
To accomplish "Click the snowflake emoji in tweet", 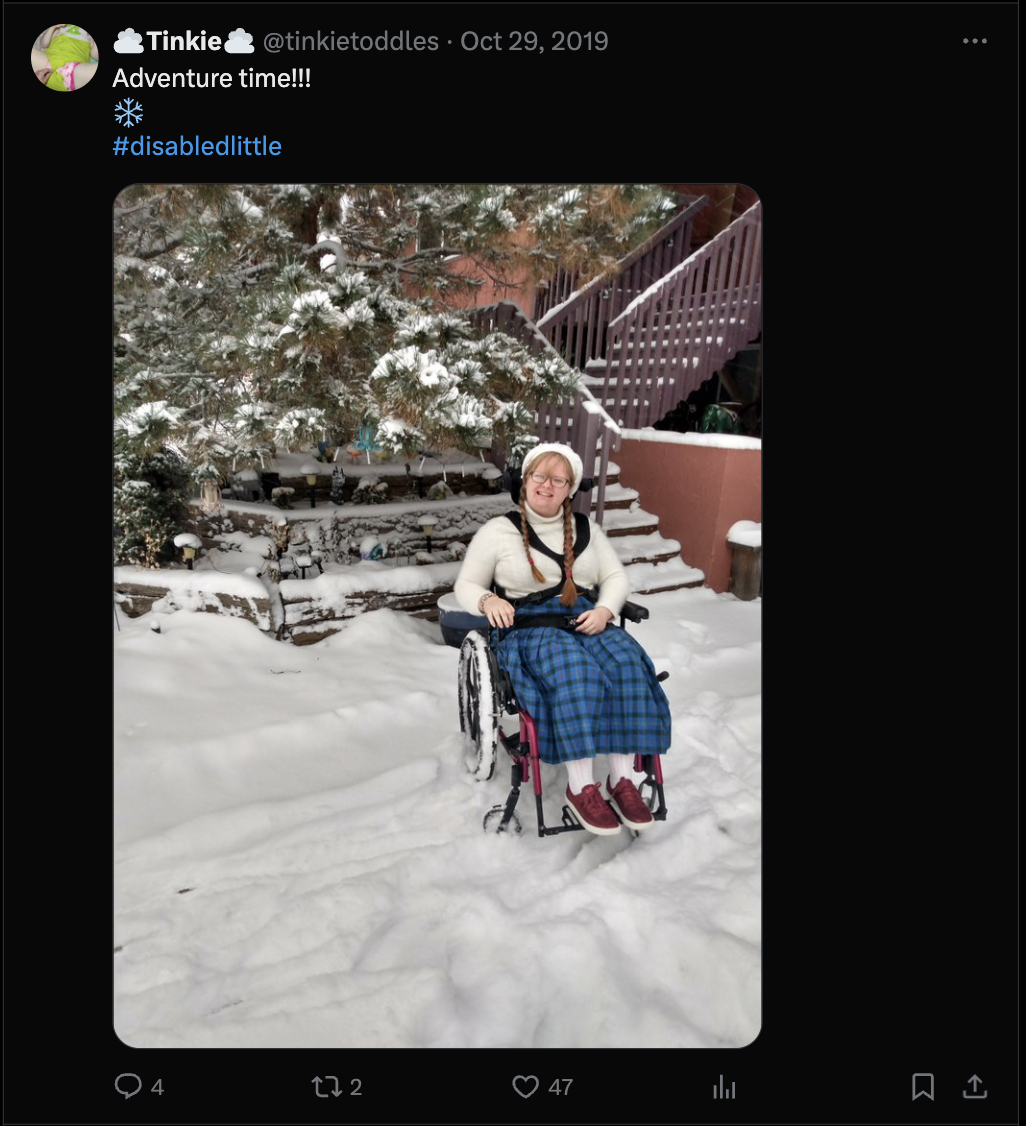I will pos(129,113).
